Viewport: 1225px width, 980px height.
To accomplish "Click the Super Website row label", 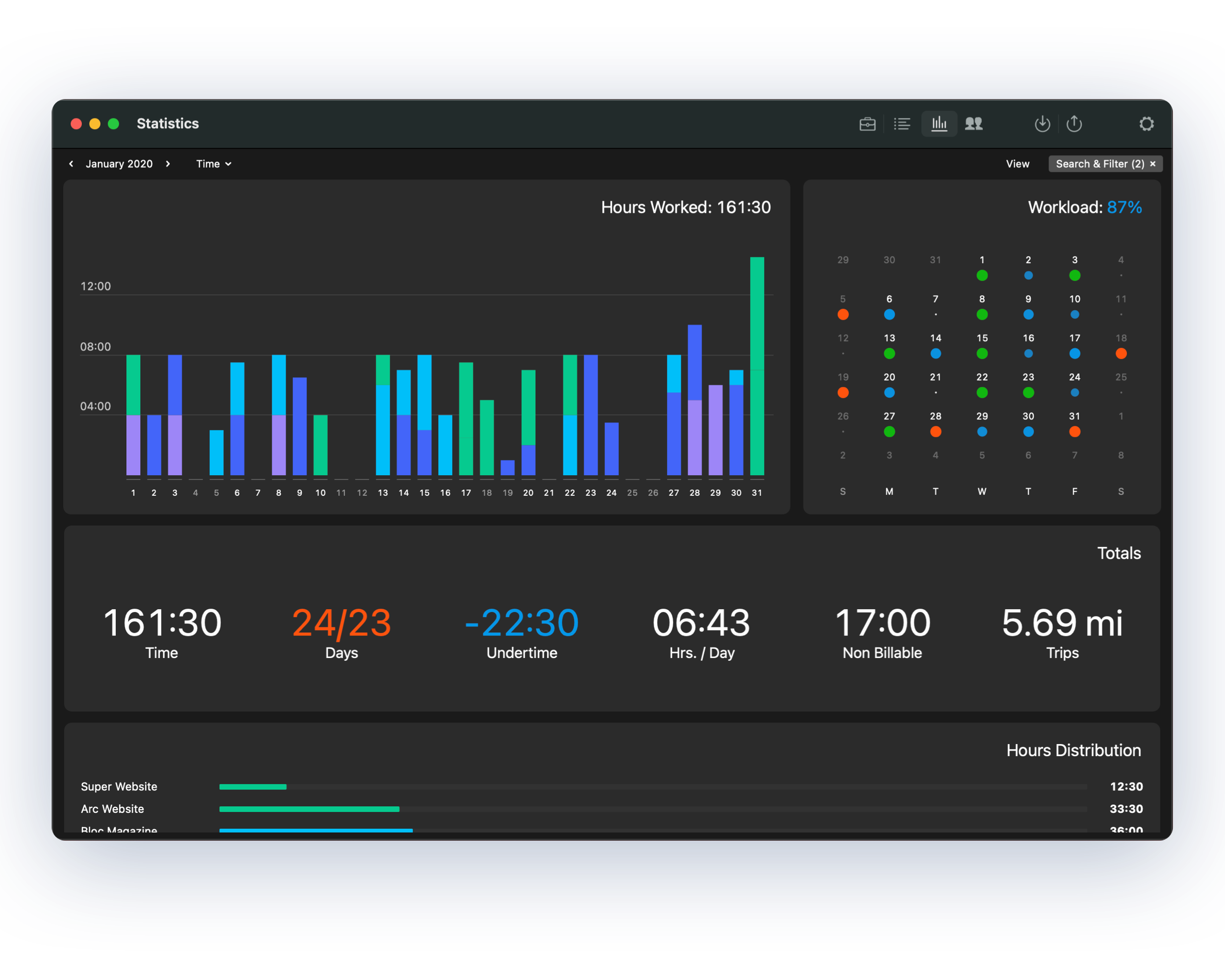I will point(119,787).
